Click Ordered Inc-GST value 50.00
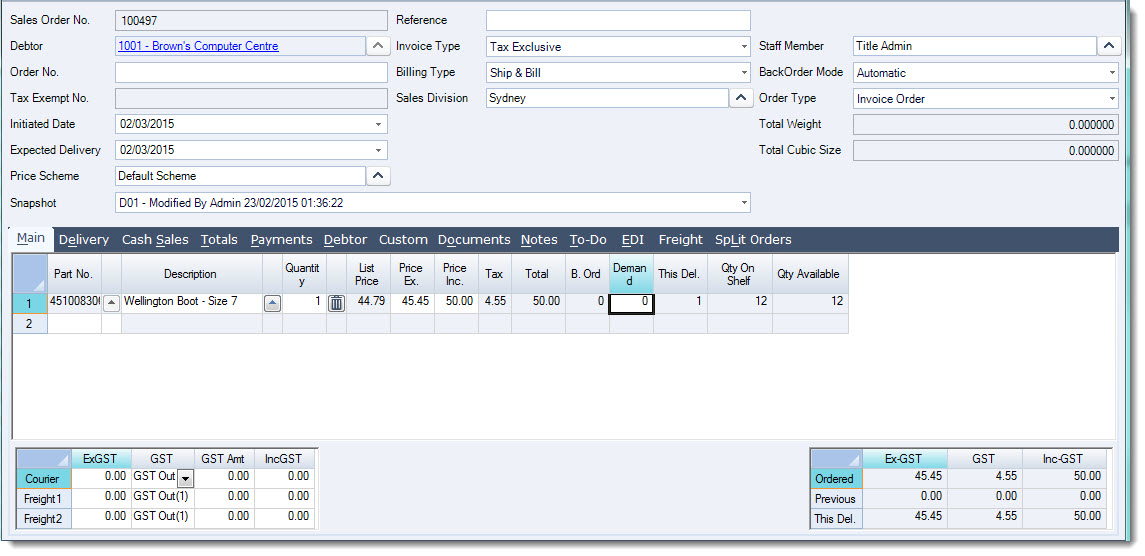Screen dimensions: 1145x556 [1062, 479]
